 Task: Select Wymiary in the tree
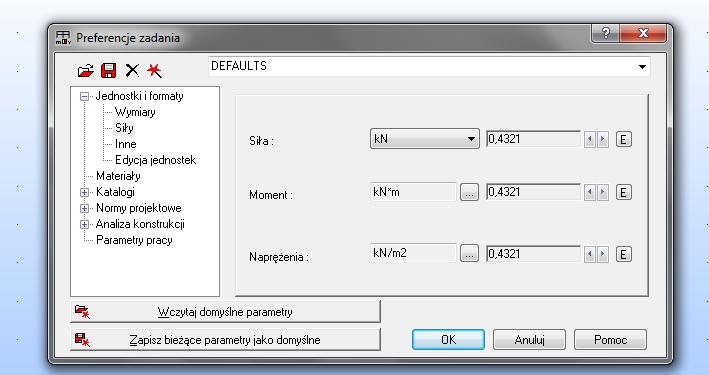coord(135,112)
